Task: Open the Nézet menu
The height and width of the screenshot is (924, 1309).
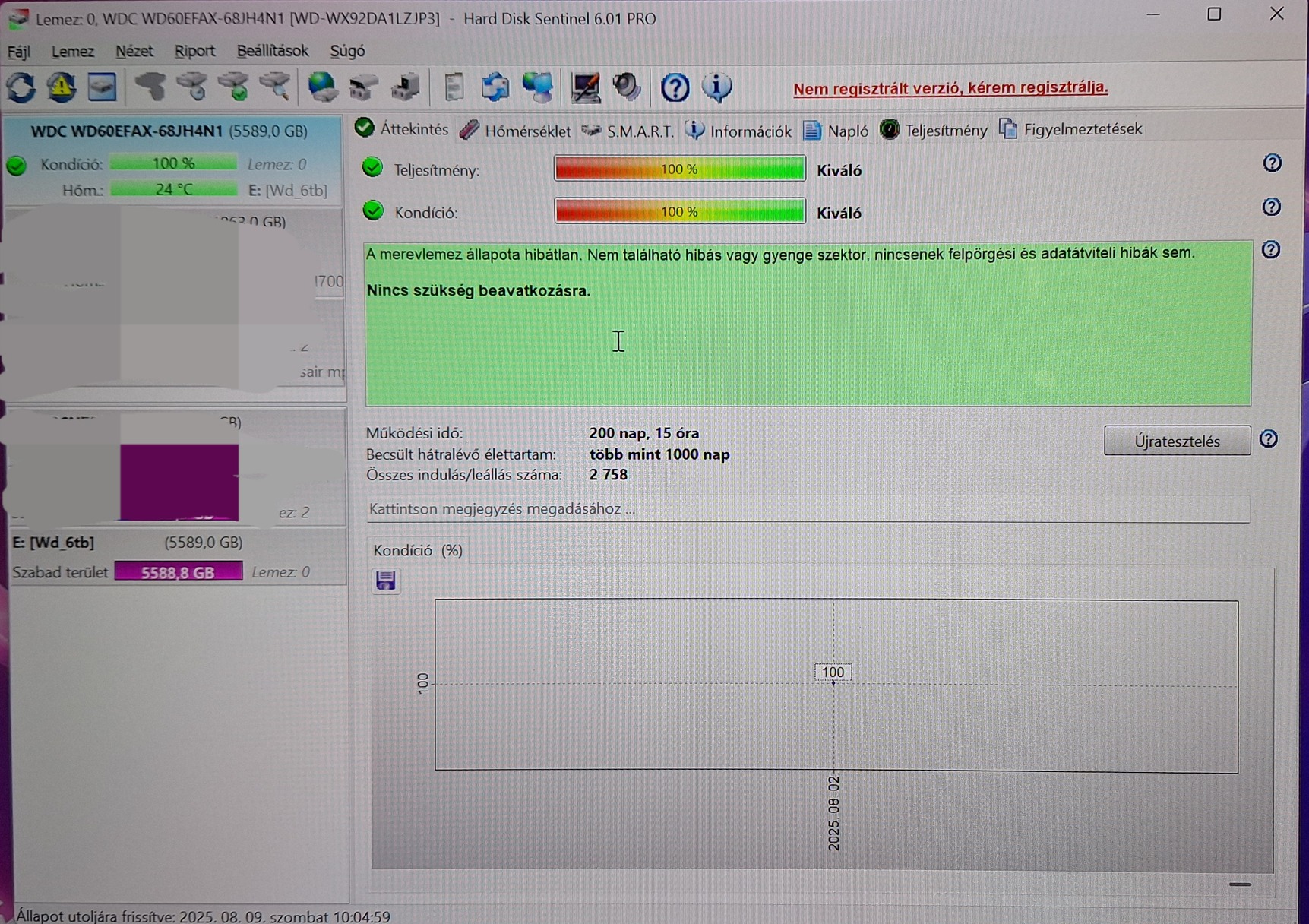Action: [x=134, y=52]
